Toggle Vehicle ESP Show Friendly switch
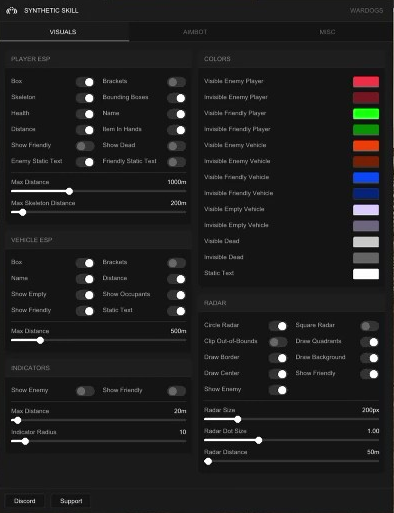The width and height of the screenshot is (394, 513). (x=85, y=311)
